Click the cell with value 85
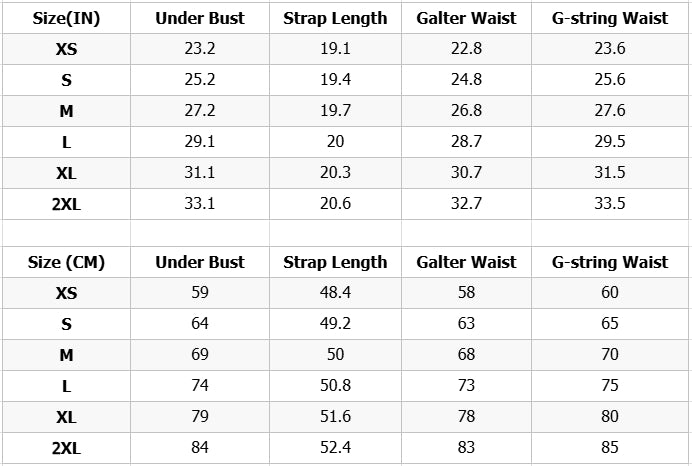 (x=610, y=448)
